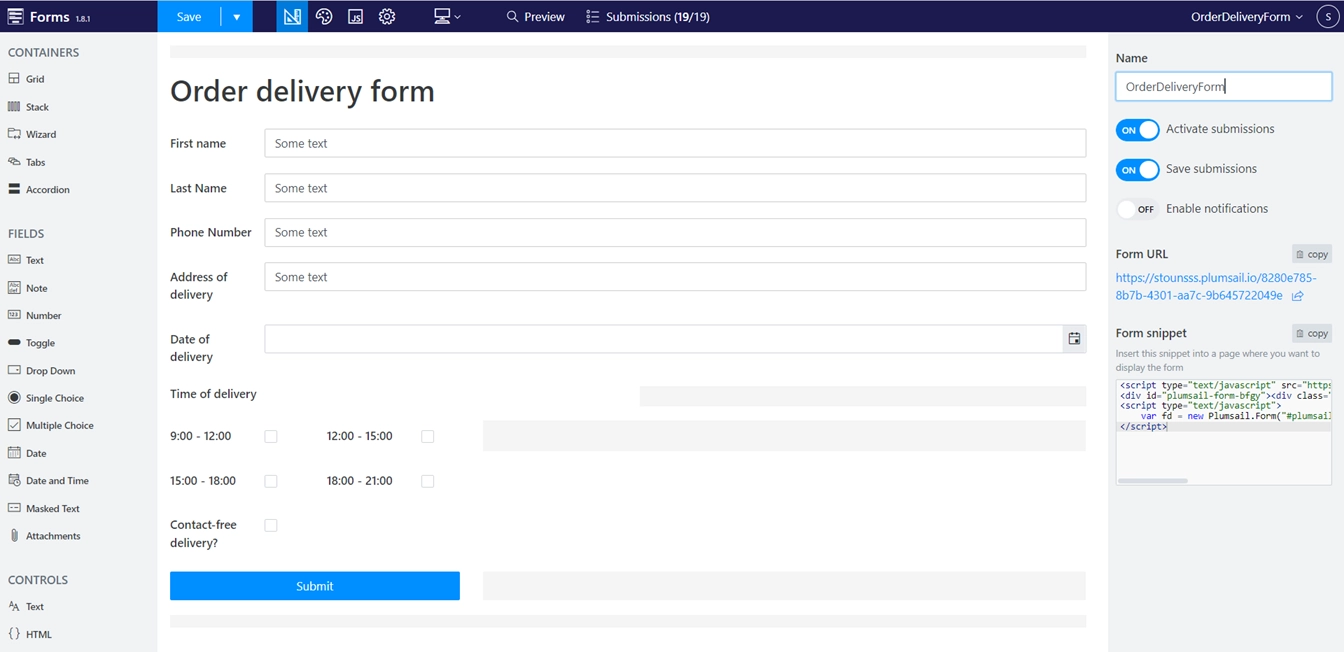
Task: Click the Last Name input field
Action: click(675, 188)
